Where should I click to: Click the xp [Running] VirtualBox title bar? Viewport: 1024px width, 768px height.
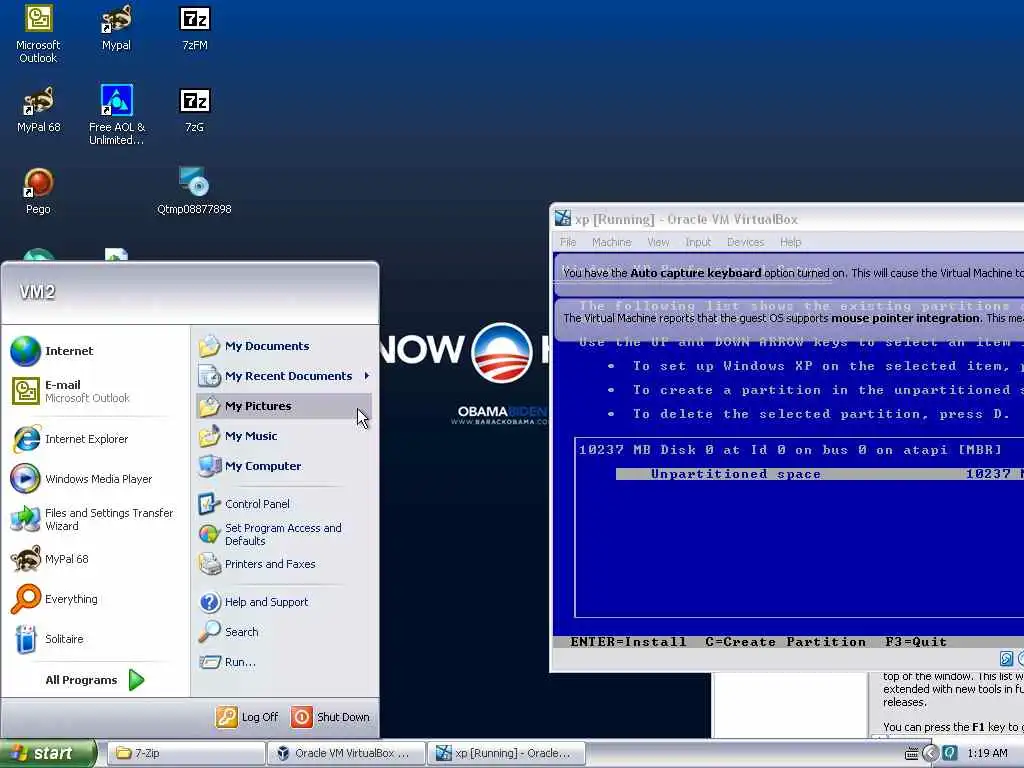click(789, 219)
